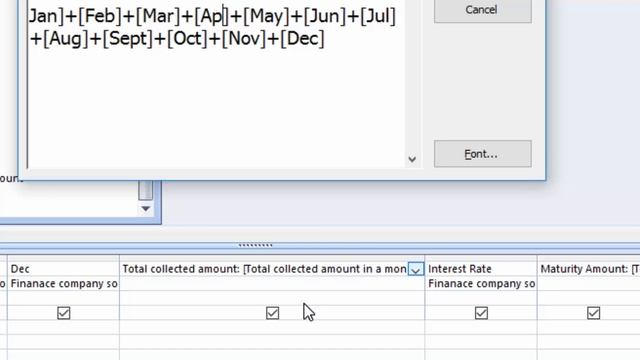This screenshot has width=640, height=360.
Task: Click Total collected amount field expression cell
Action: 264,269
